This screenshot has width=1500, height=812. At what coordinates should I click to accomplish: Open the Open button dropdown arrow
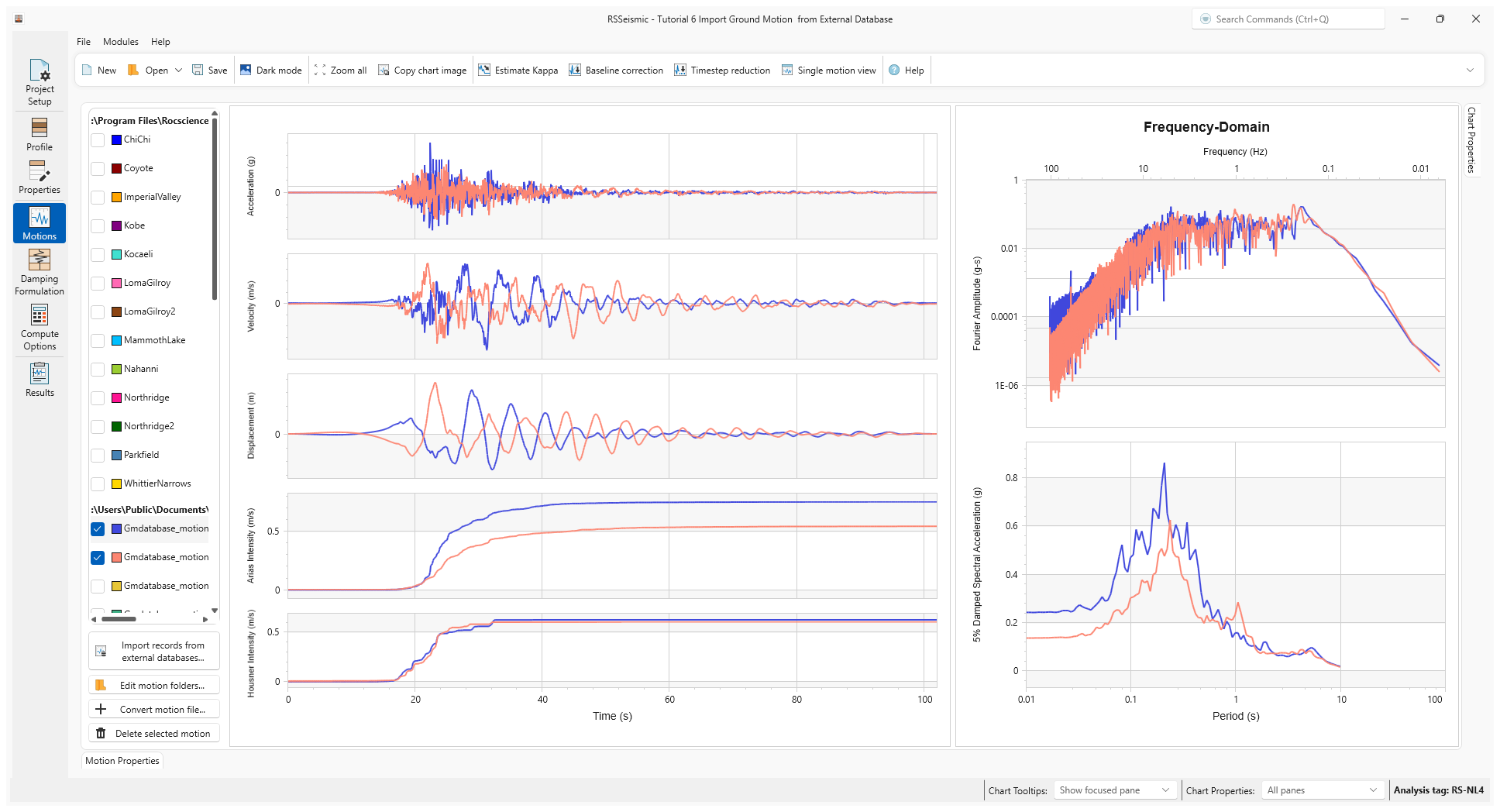179,70
